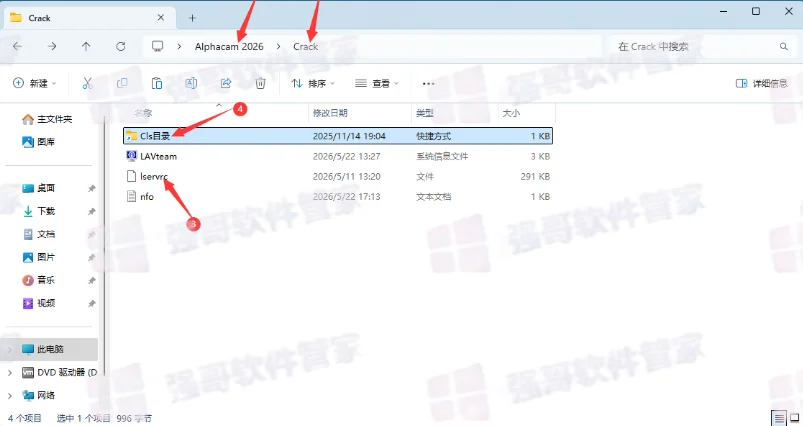Expand the DVD 驱动器 tree node
The height and width of the screenshot is (426, 803).
pyautogui.click(x=10, y=372)
